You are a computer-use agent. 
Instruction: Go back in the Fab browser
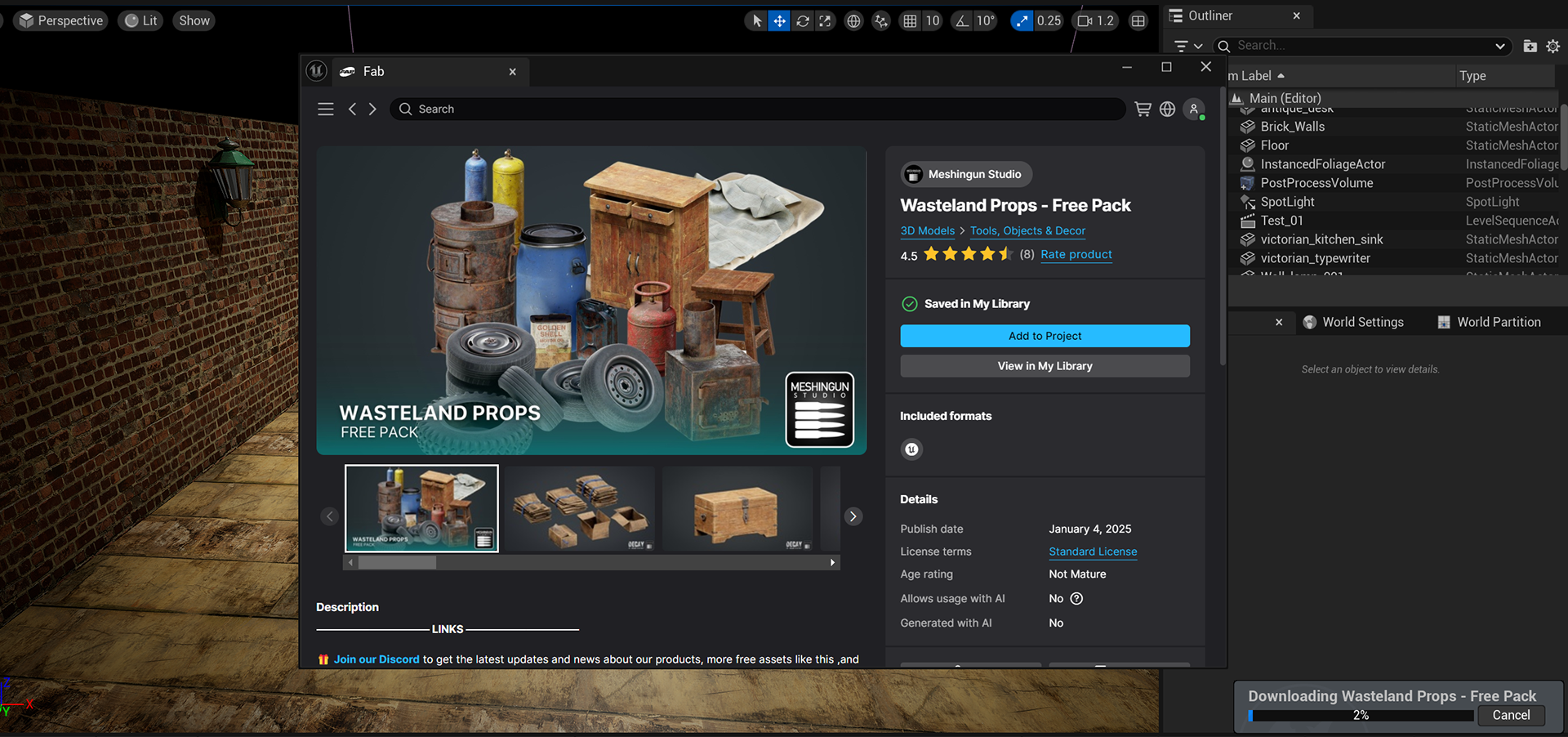pyautogui.click(x=352, y=109)
